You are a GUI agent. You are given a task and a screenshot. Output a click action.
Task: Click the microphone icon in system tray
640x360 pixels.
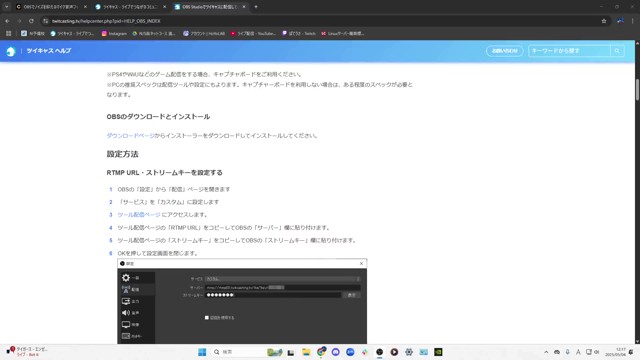568,352
